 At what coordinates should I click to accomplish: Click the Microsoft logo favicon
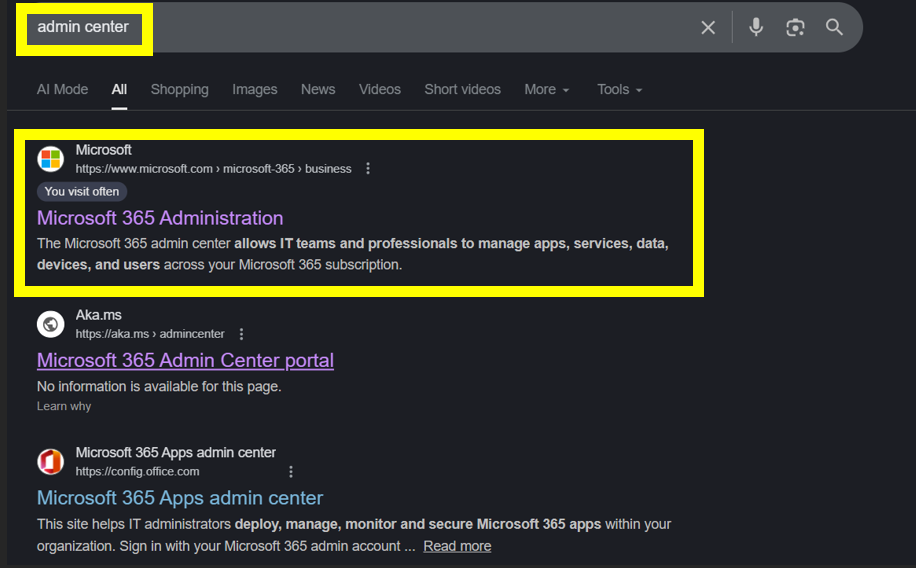tap(51, 159)
